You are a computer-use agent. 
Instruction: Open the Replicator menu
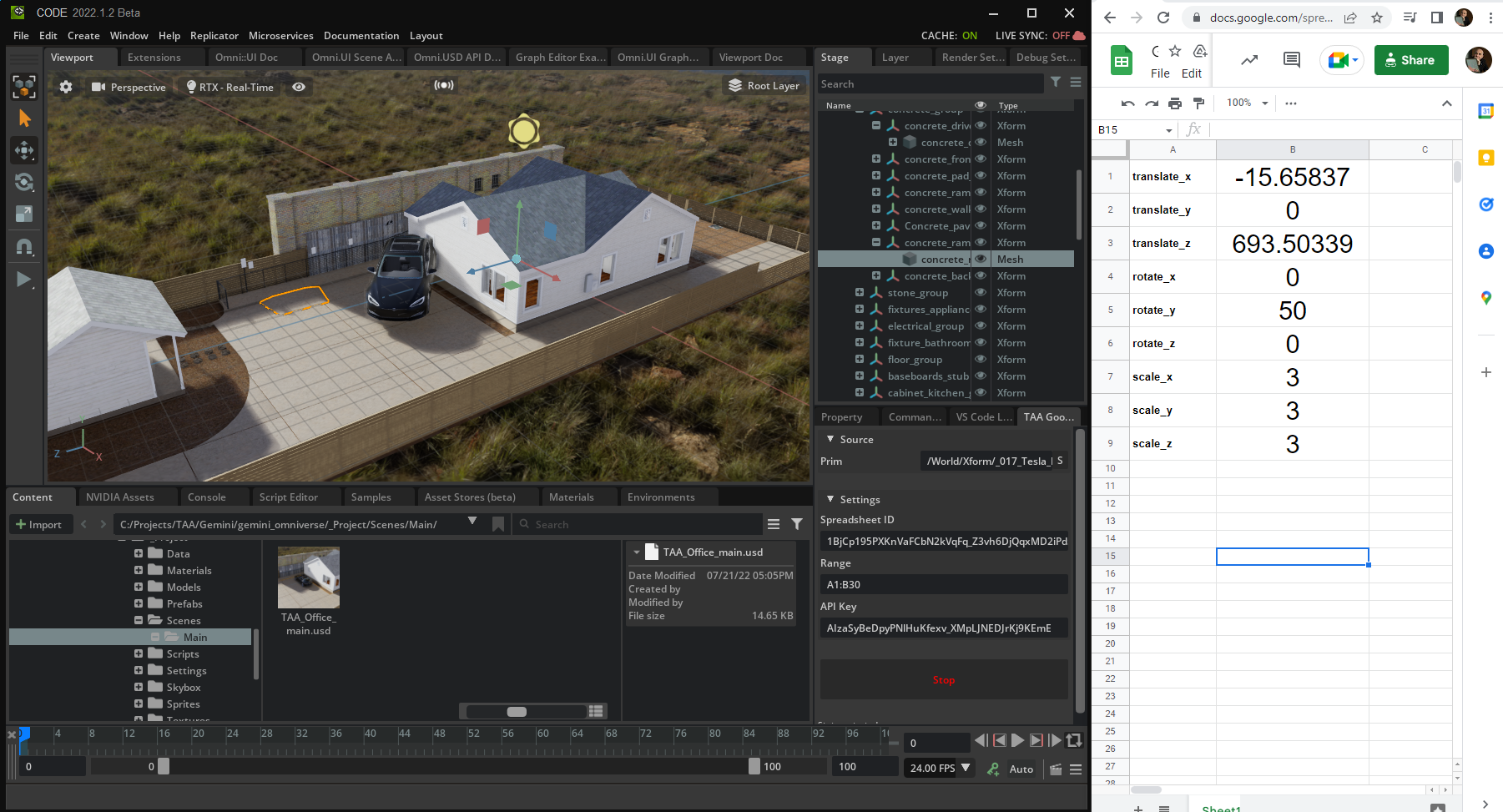[214, 36]
